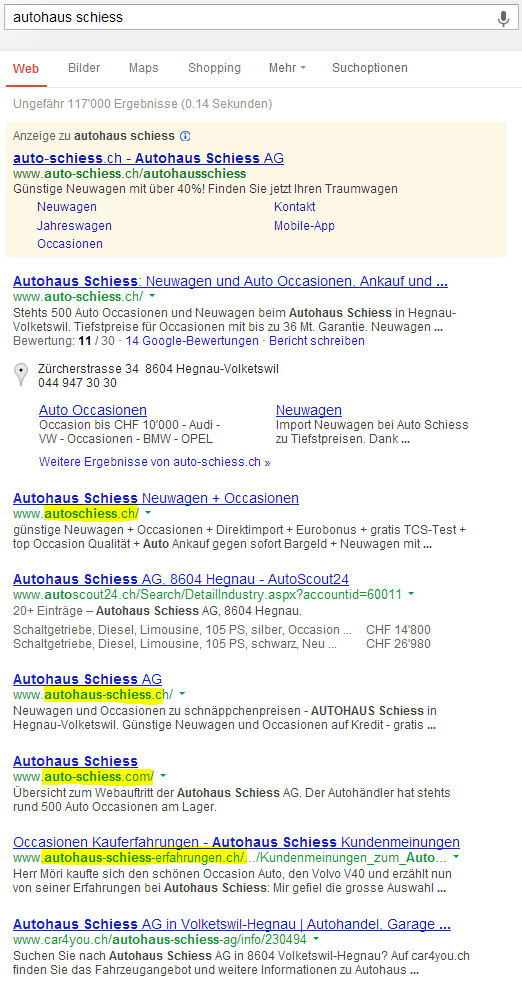This screenshot has width=522, height=982.
Task: Expand the Mehr dropdown menu
Action: (x=287, y=68)
